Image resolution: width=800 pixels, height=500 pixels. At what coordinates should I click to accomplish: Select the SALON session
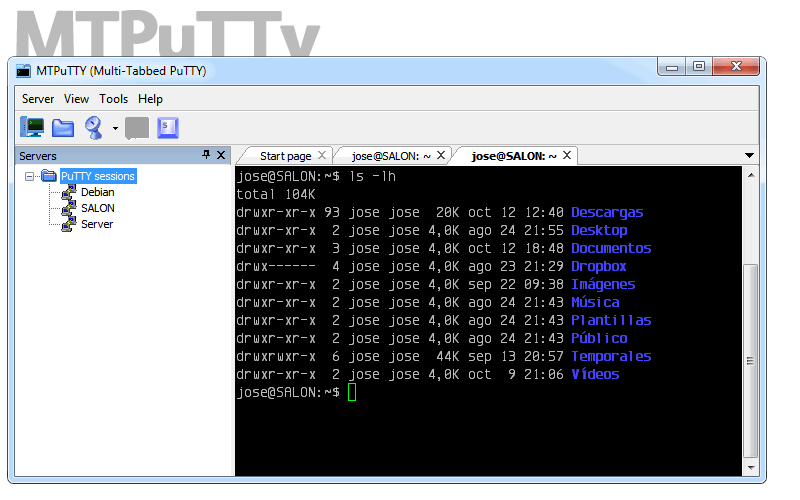[x=97, y=208]
